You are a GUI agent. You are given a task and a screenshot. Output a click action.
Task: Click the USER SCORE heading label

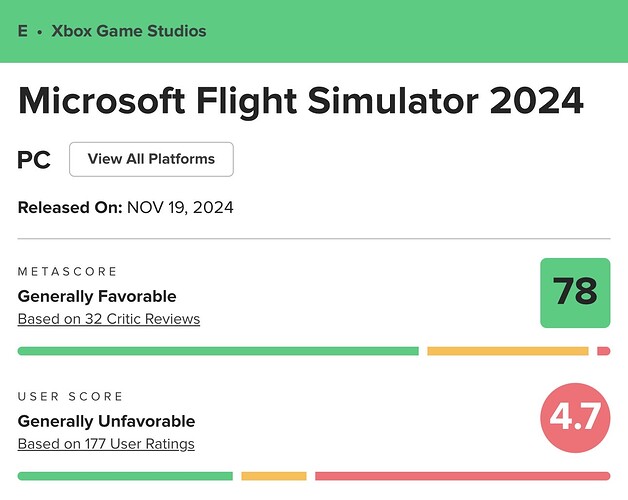(69, 397)
